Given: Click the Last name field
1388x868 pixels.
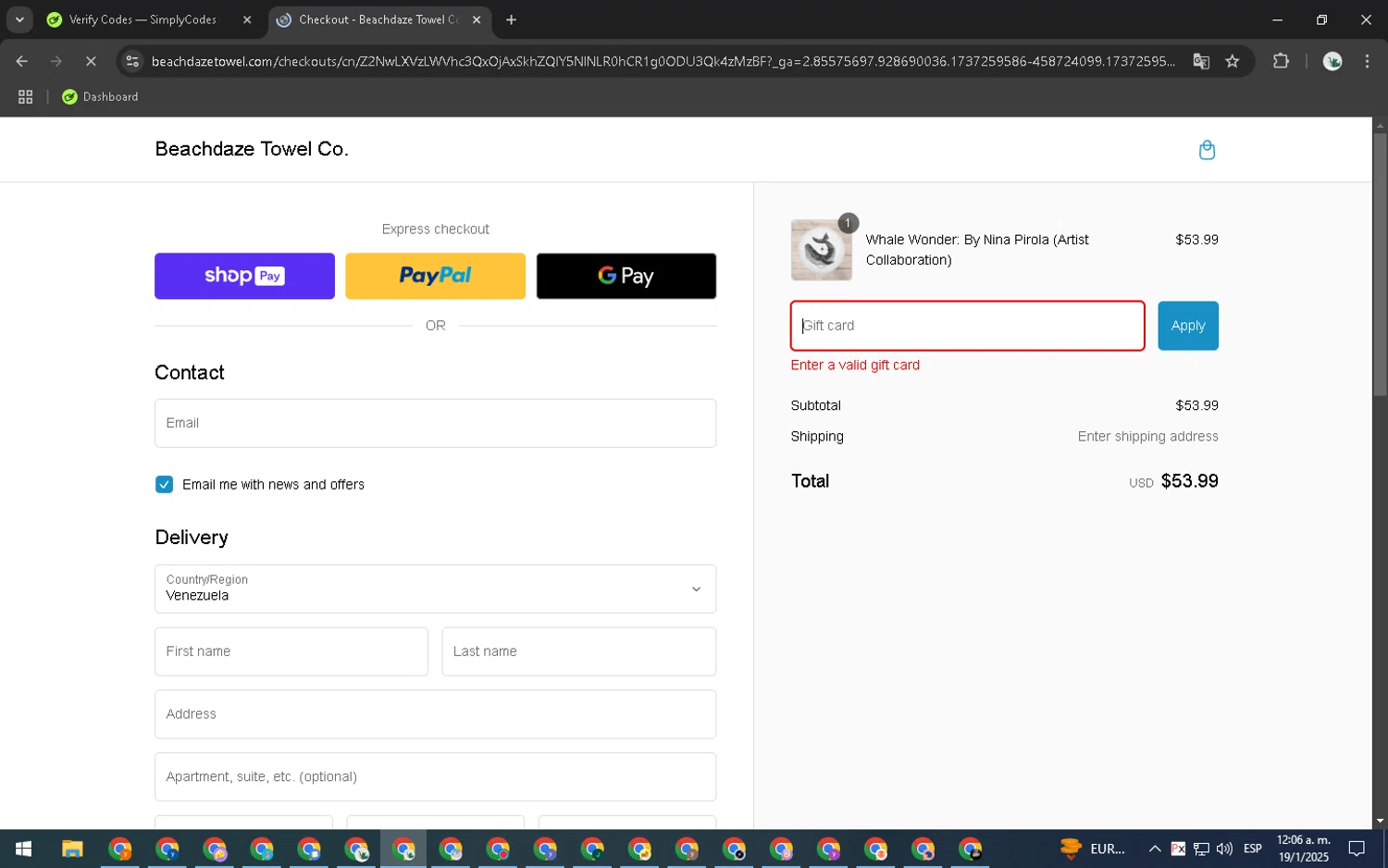Looking at the screenshot, I should (579, 651).
